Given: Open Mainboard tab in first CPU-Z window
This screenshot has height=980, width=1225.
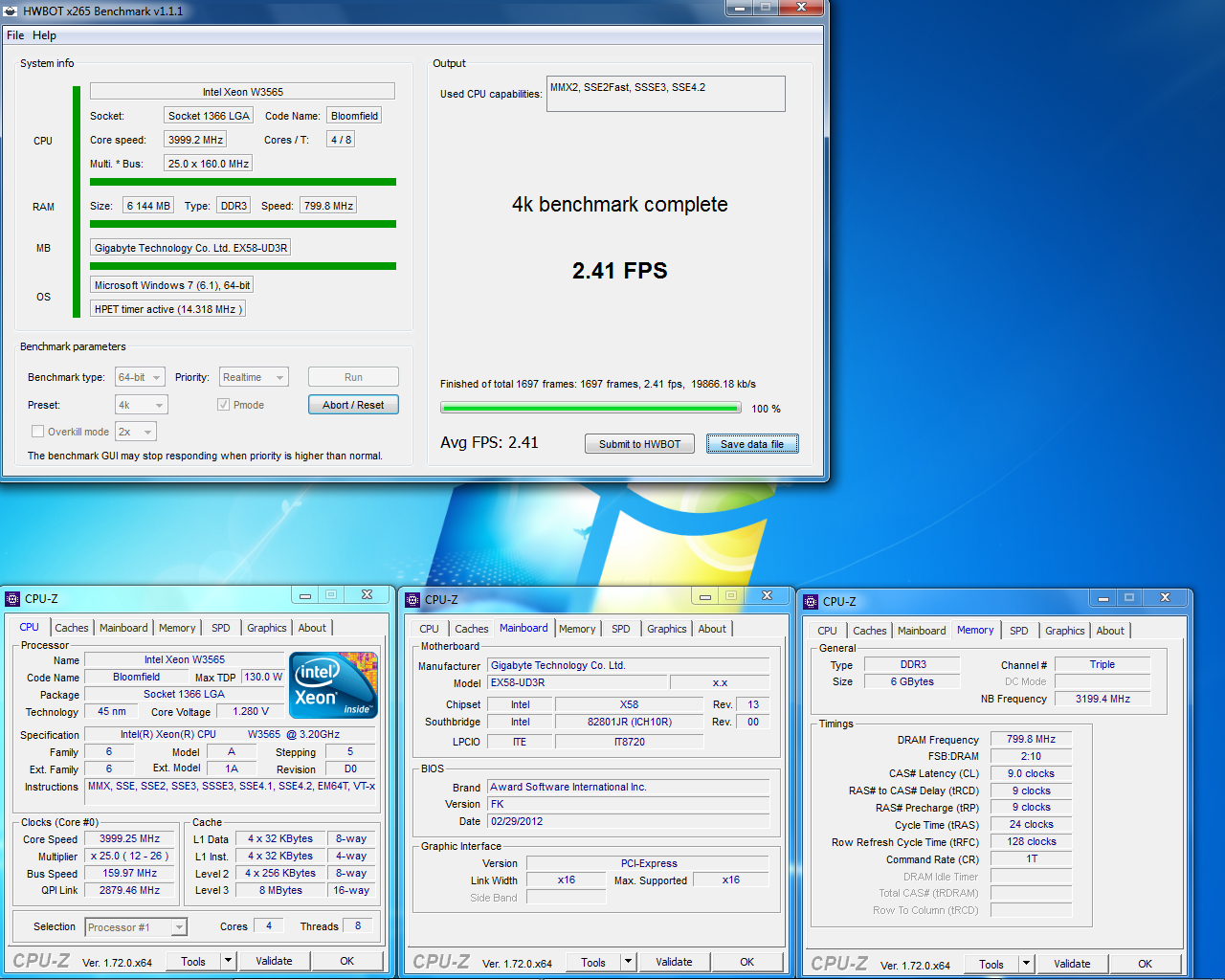Looking at the screenshot, I should tap(123, 628).
